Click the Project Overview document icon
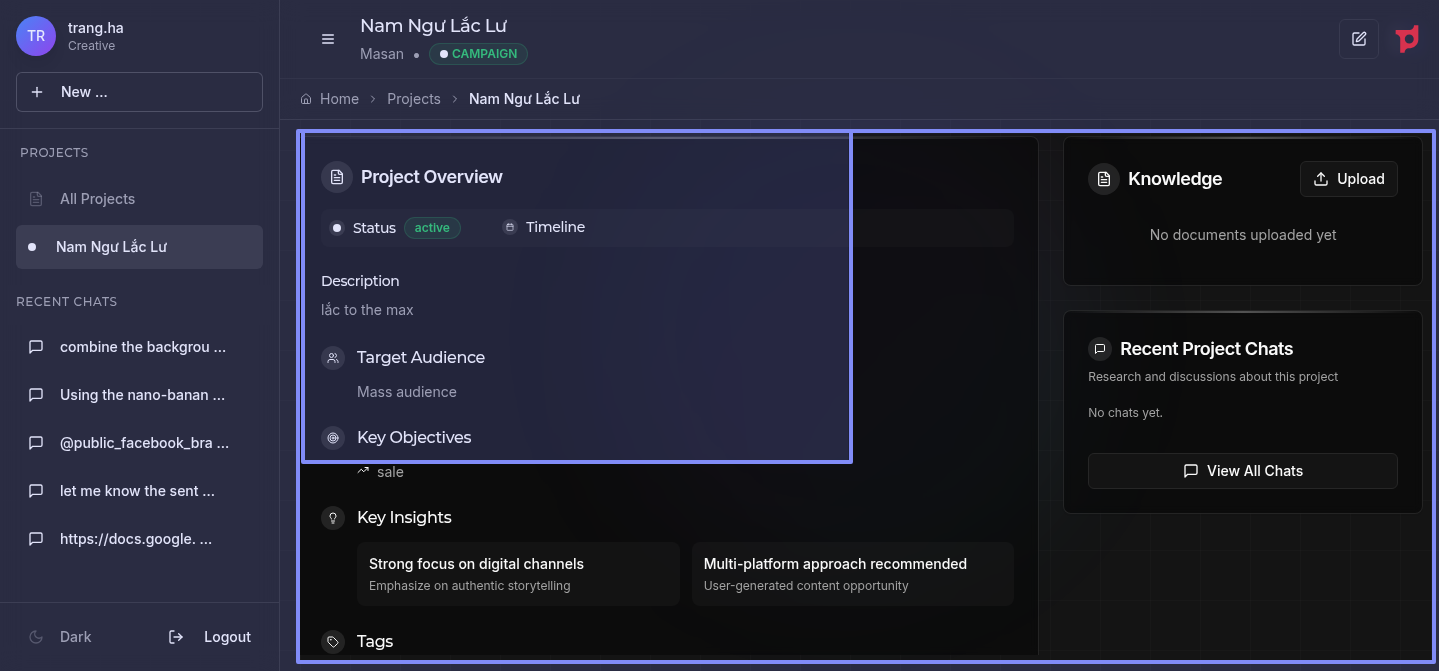This screenshot has height=671, width=1439. point(337,177)
